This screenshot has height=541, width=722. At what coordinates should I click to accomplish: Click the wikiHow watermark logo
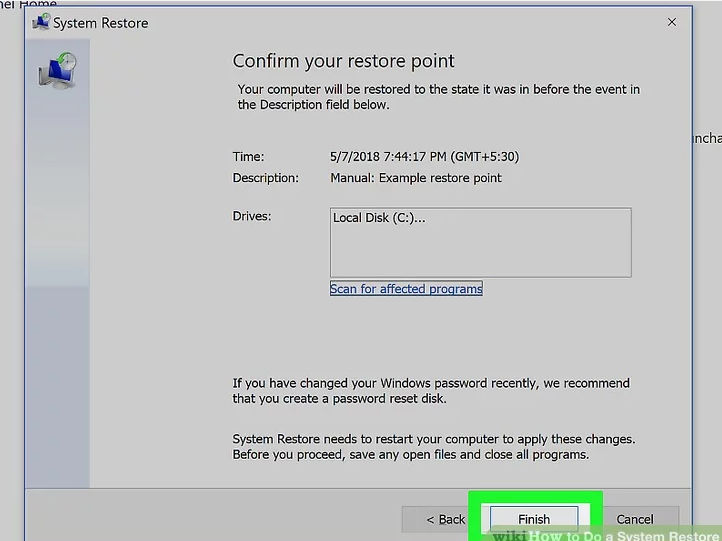pyautogui.click(x=510, y=535)
